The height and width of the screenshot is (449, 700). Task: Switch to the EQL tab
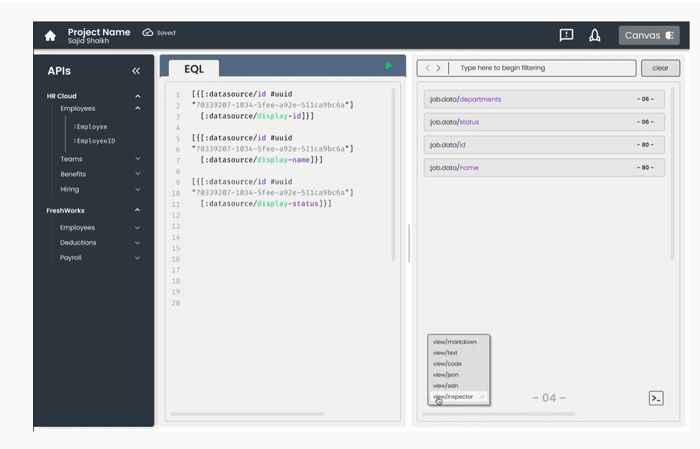[x=194, y=69]
